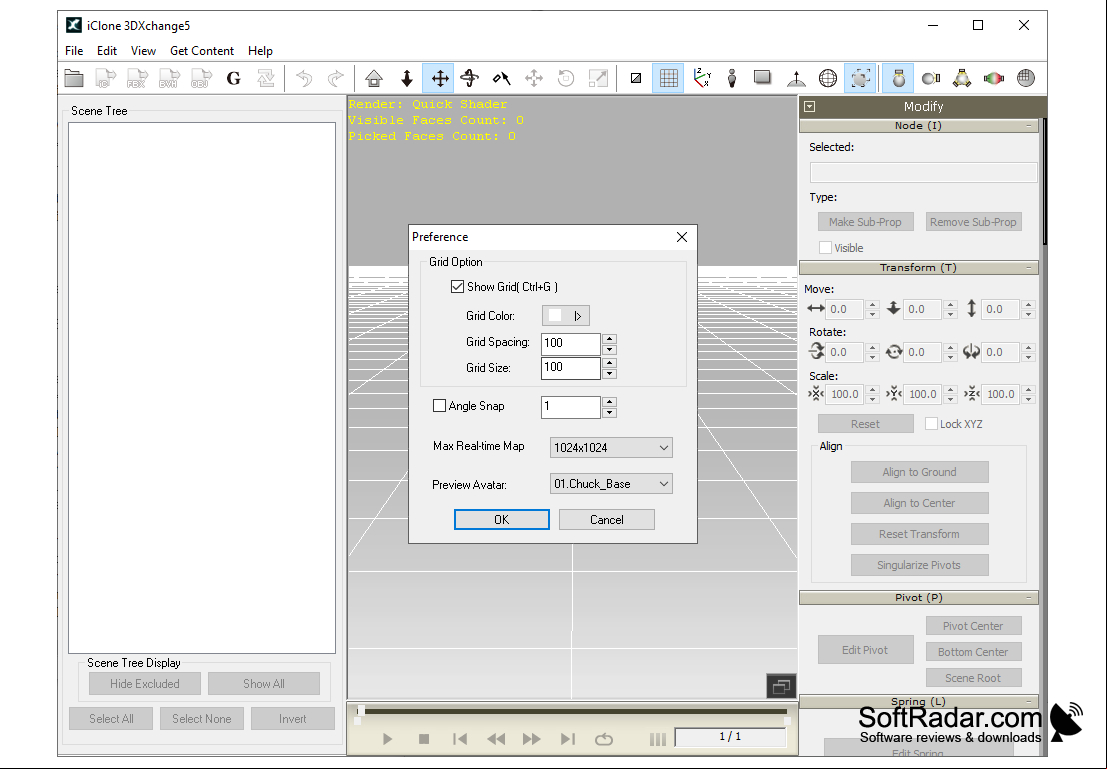Click the Grid Size input field

tap(570, 368)
